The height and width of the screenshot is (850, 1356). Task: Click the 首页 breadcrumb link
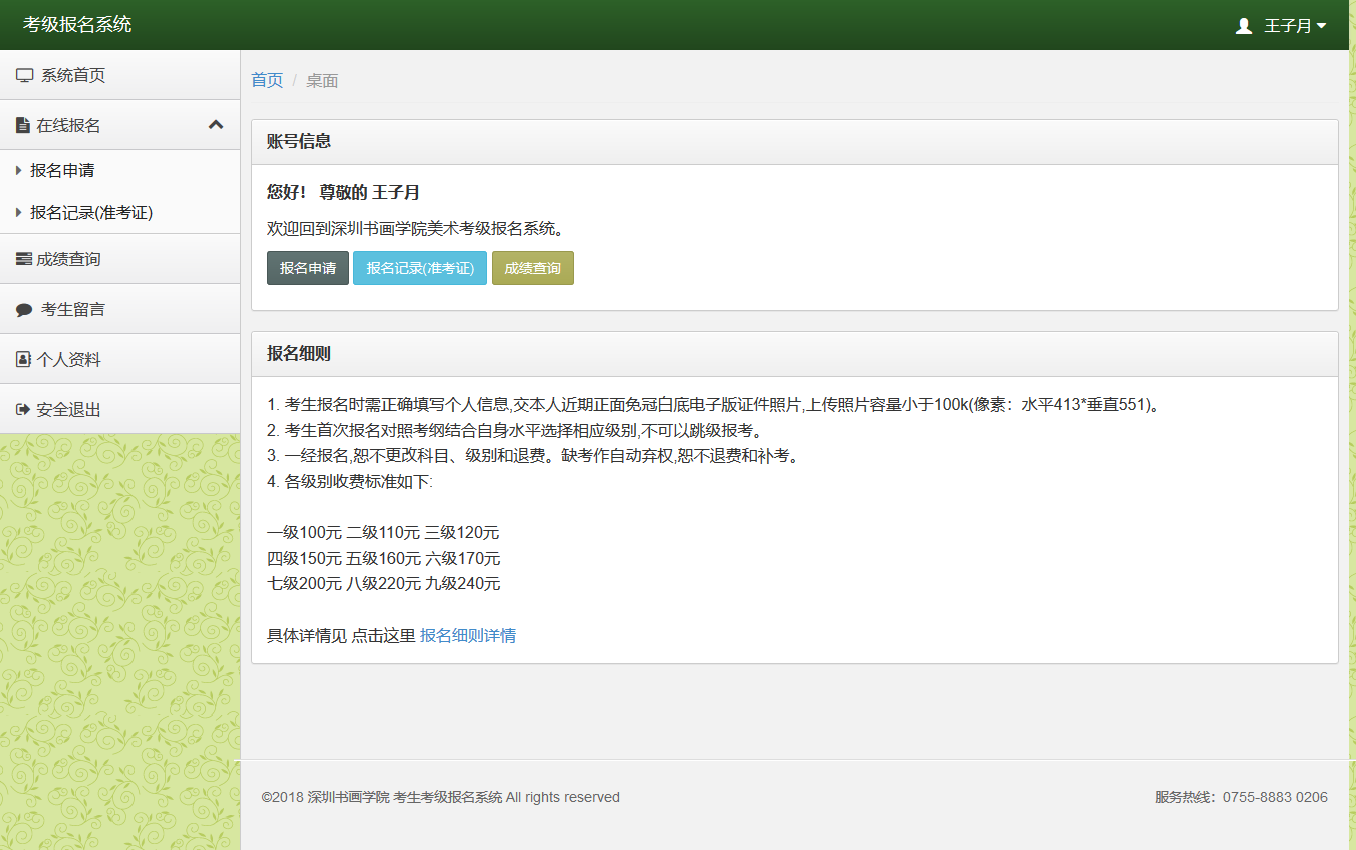(x=267, y=81)
